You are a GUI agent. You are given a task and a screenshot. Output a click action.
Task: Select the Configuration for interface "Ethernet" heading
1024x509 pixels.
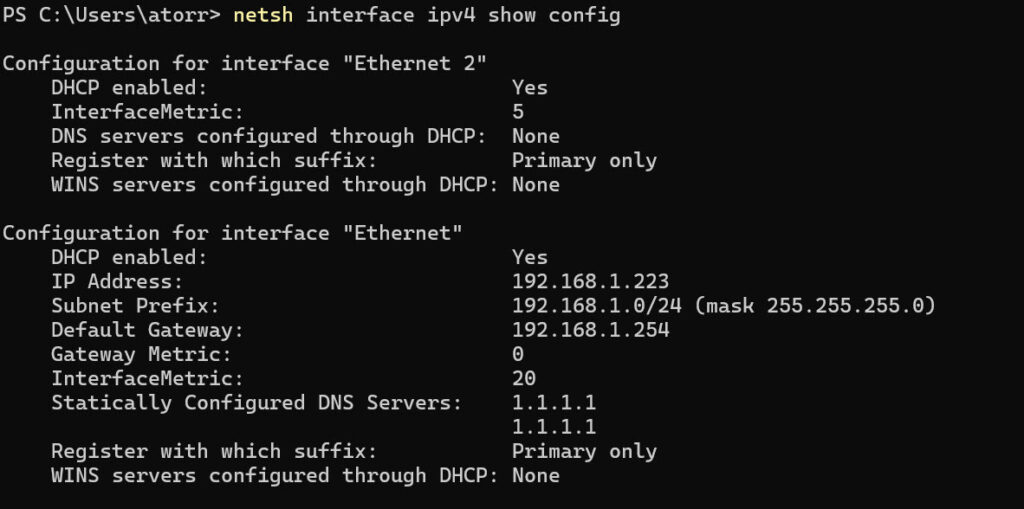click(x=232, y=233)
